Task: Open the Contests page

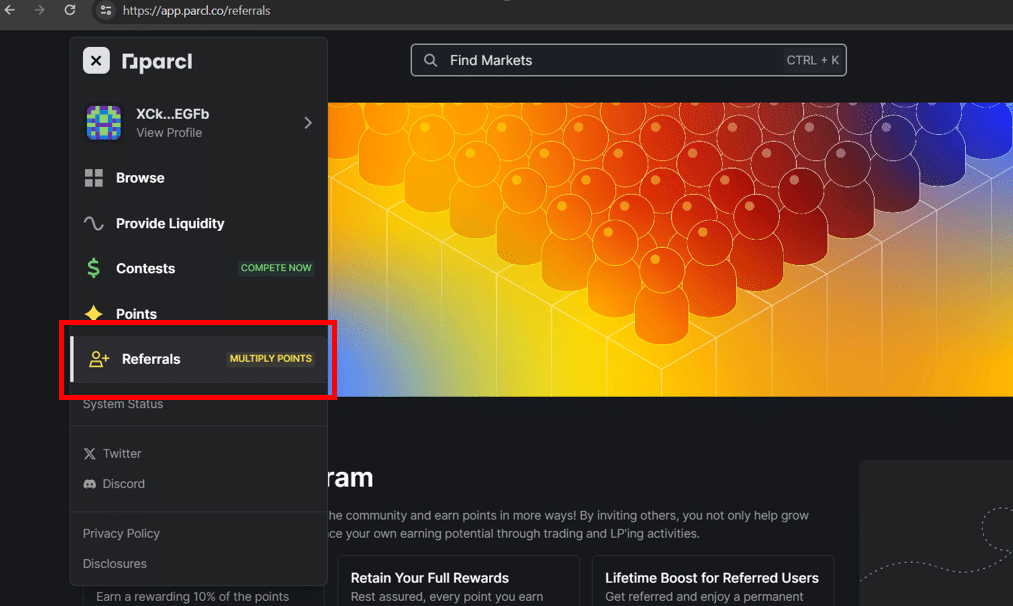Action: (145, 268)
